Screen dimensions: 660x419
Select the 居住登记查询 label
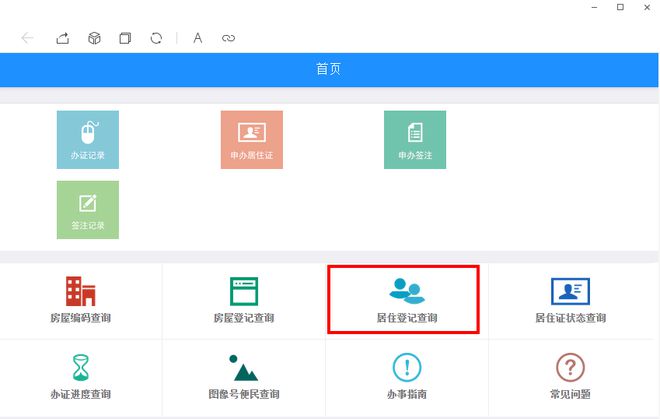click(x=407, y=318)
